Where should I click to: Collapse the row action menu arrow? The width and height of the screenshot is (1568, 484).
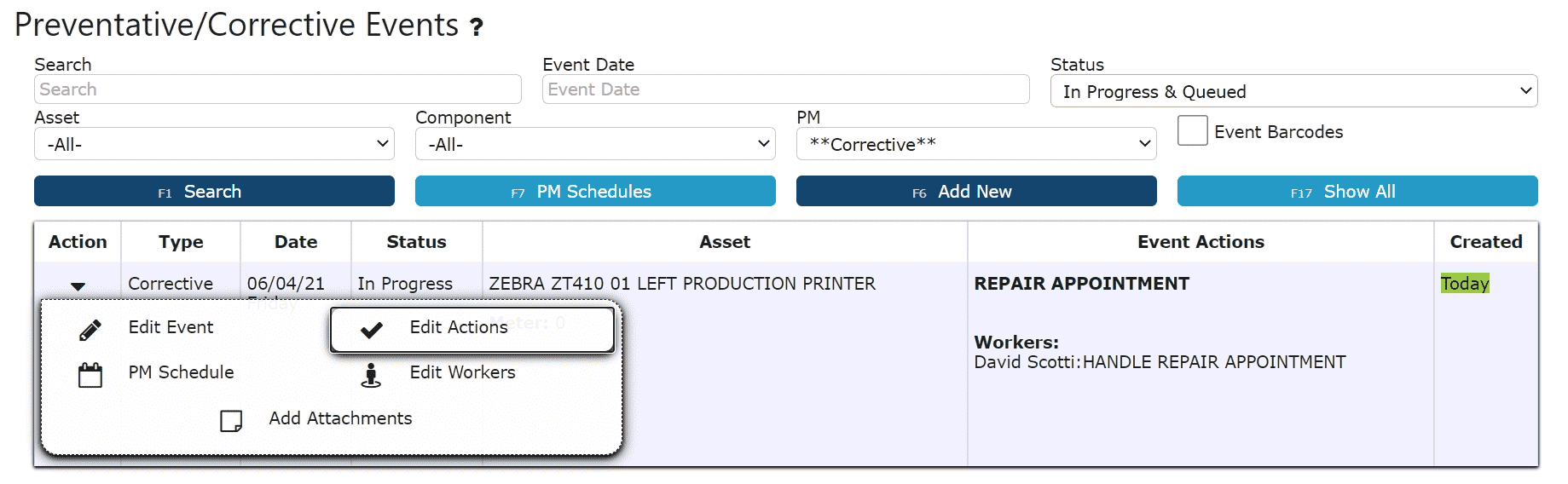[x=78, y=286]
